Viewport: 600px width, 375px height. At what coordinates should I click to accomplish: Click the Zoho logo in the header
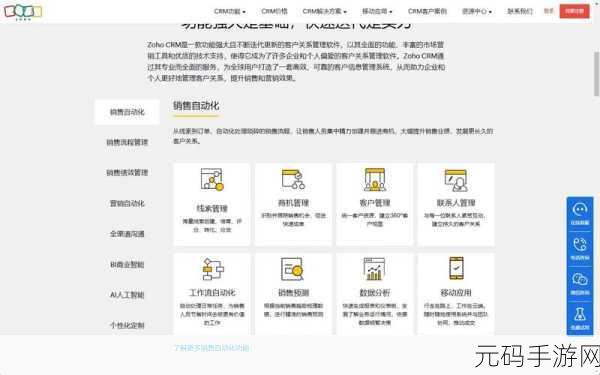[23, 11]
